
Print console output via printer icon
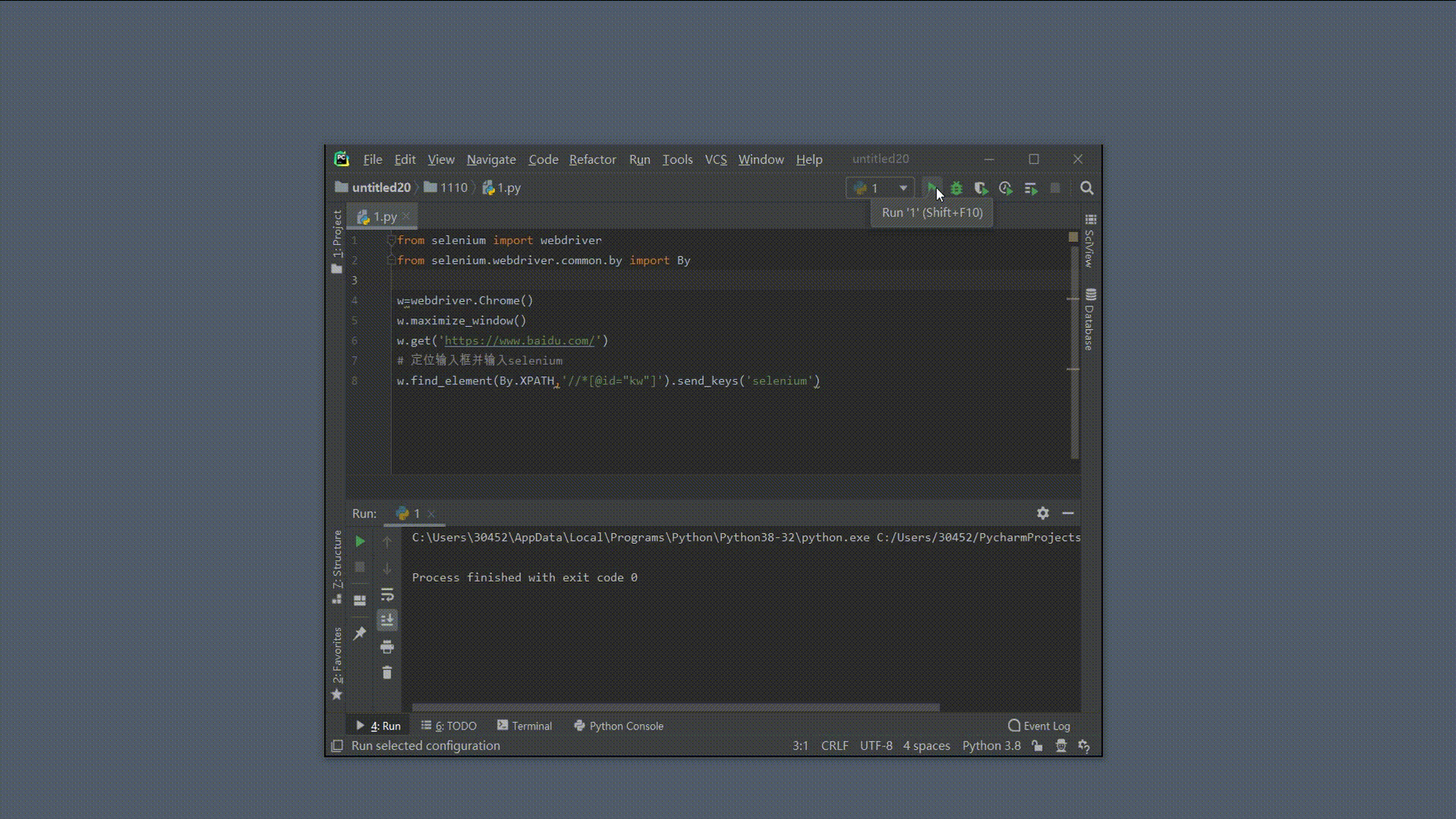click(x=387, y=647)
